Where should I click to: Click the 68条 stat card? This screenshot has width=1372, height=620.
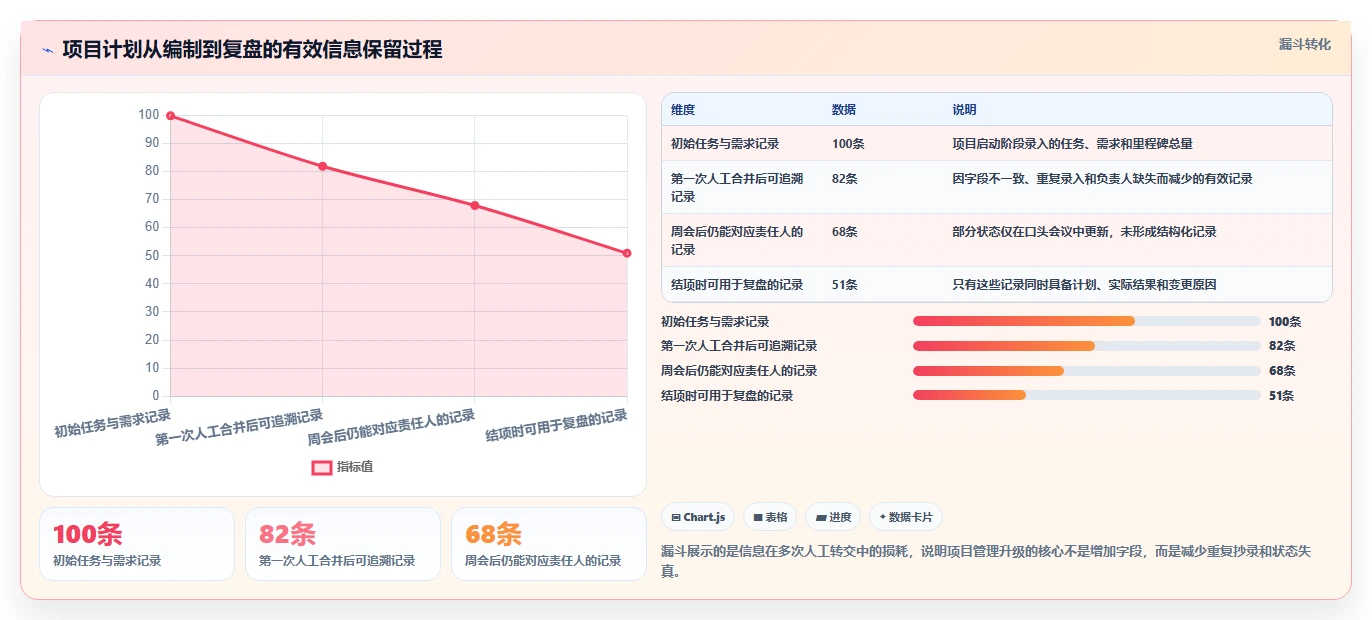point(549,544)
